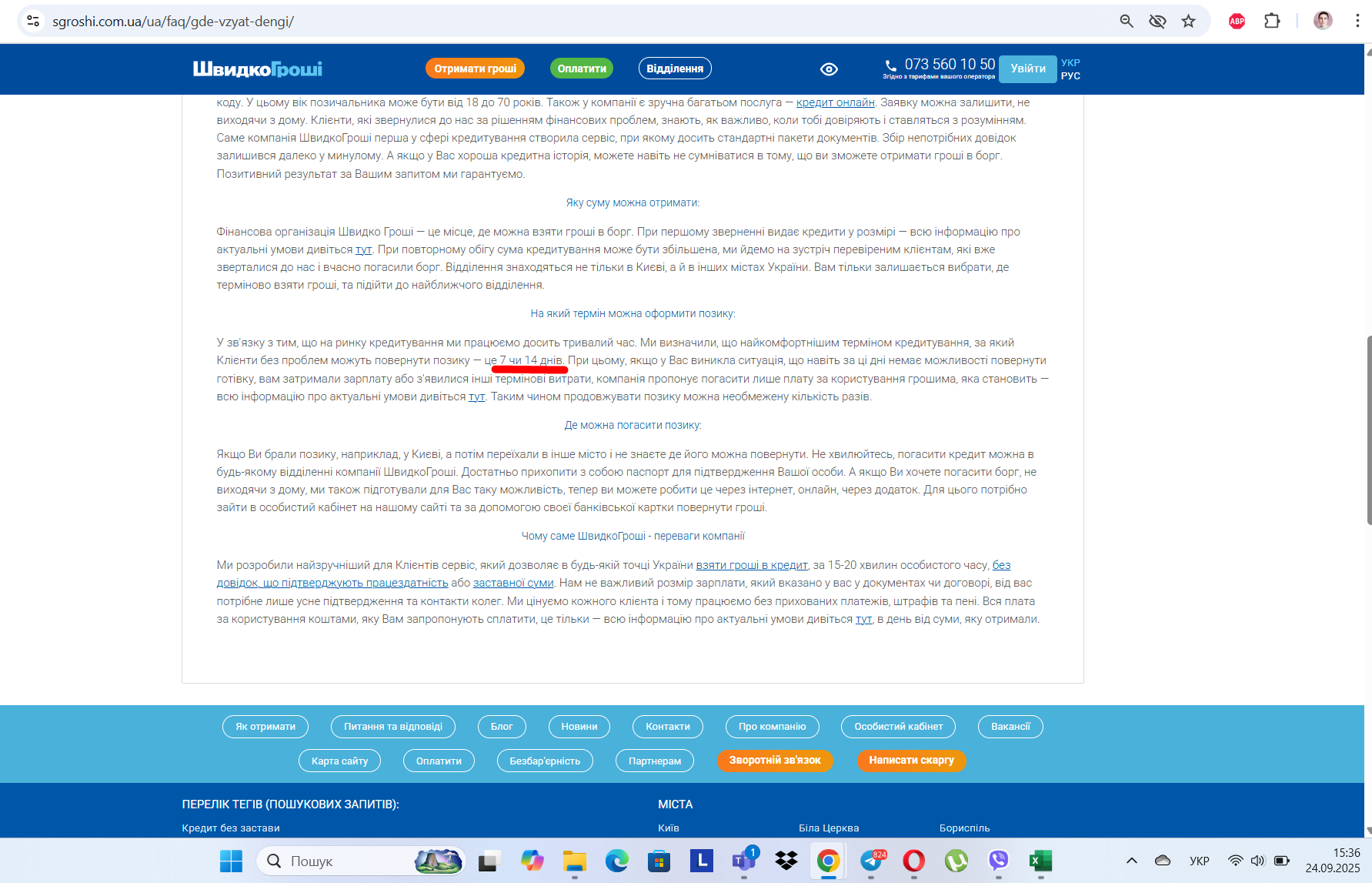This screenshot has height=883, width=1372.
Task: Bookmark this page with the star icon
Action: click(x=1189, y=21)
